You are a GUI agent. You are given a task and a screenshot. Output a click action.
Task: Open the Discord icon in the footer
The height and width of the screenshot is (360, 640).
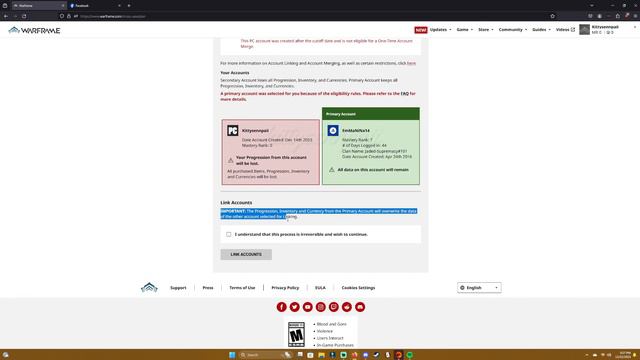coord(360,307)
